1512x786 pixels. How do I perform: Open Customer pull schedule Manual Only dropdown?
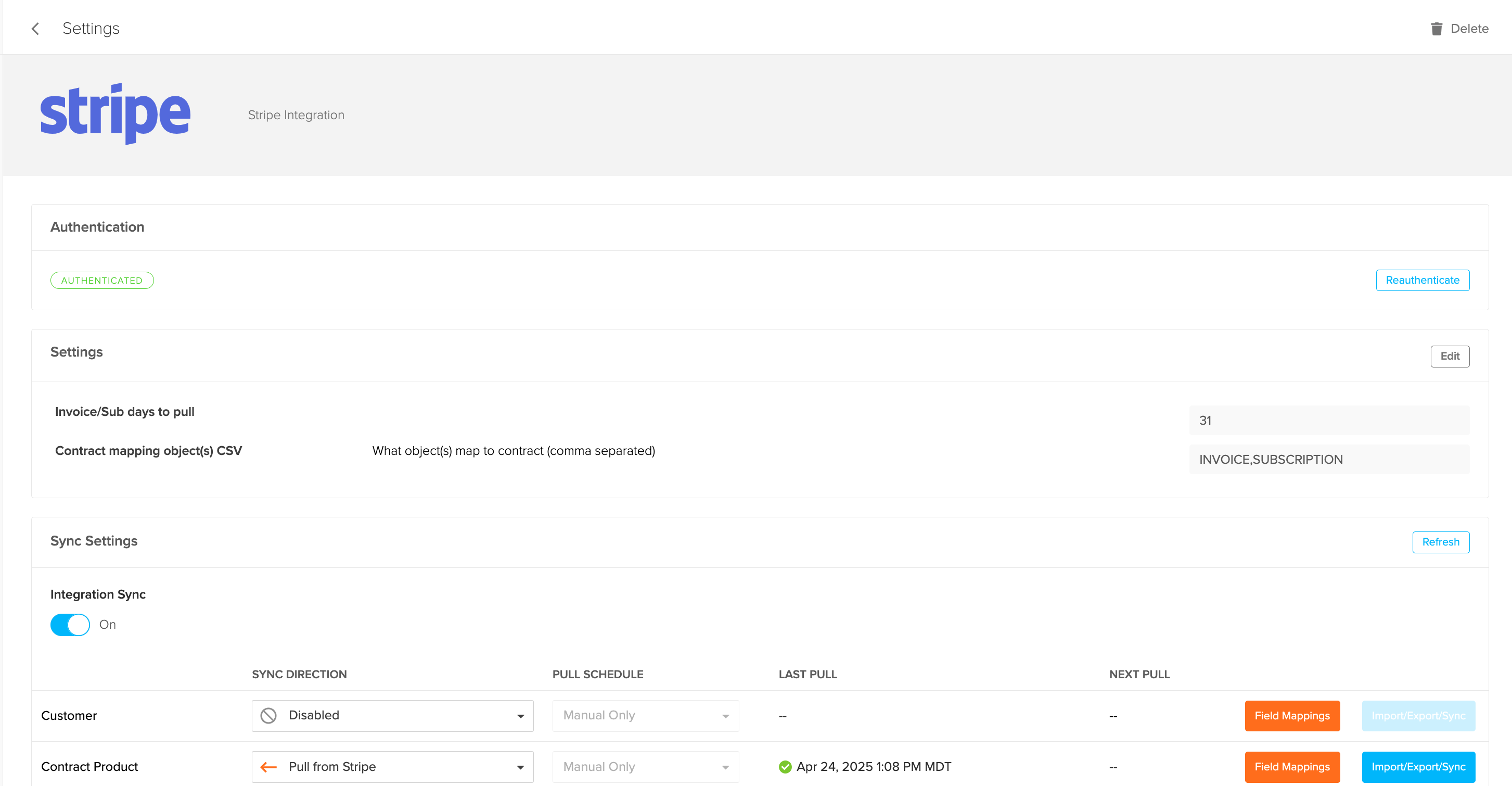[x=645, y=716]
